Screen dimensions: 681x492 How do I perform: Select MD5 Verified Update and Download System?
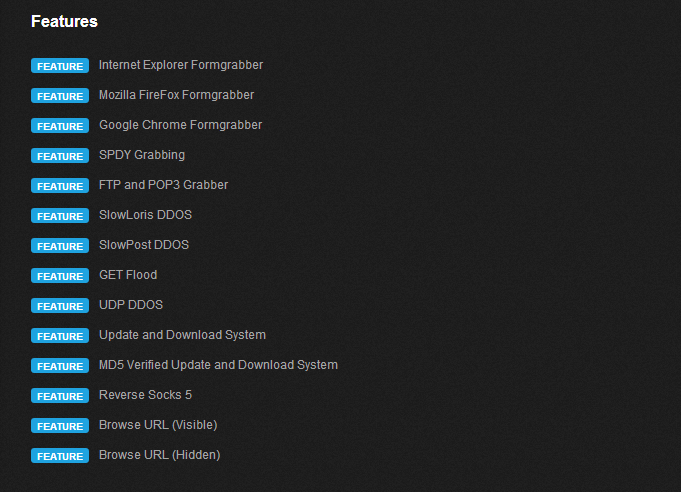[x=218, y=365]
